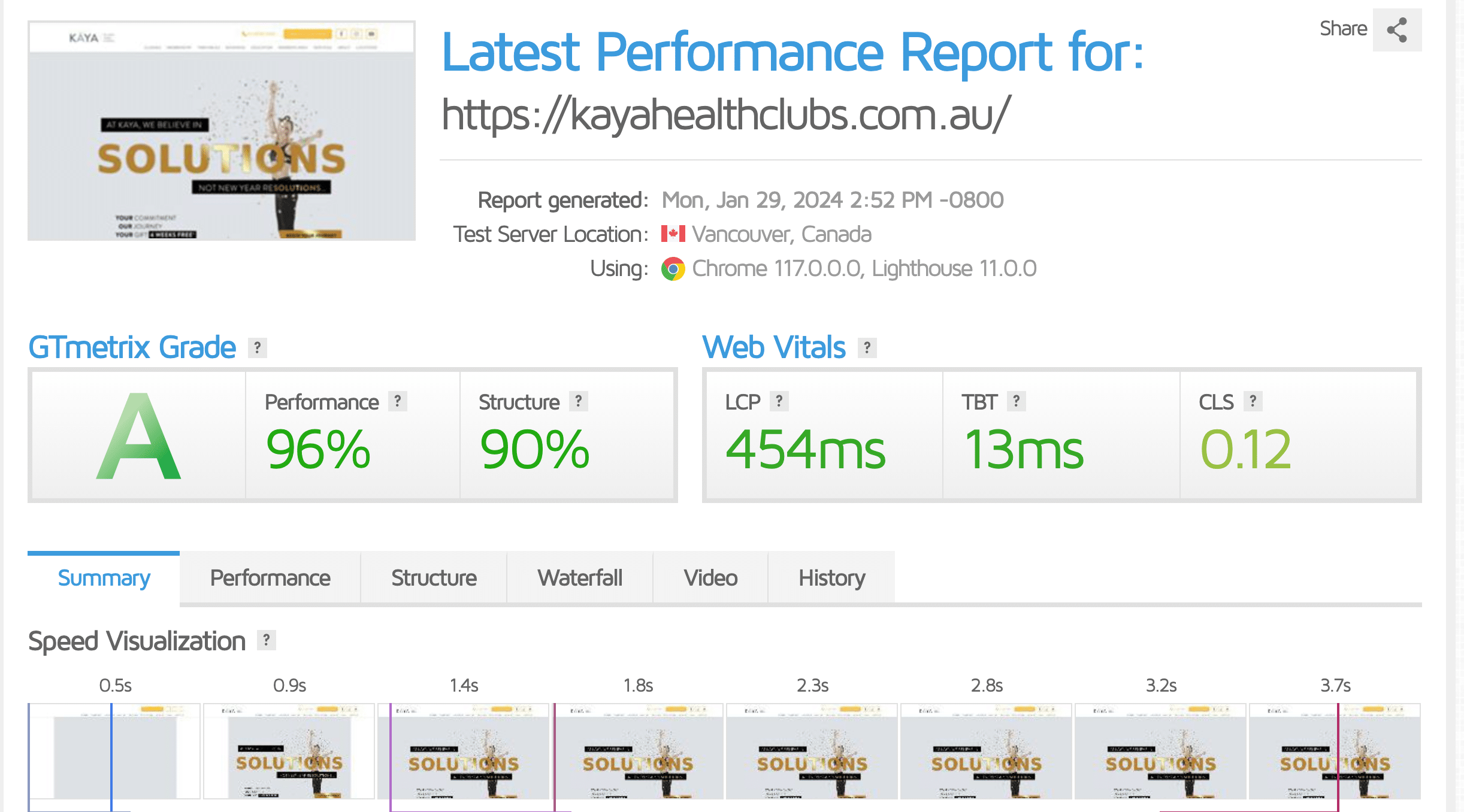Image resolution: width=1464 pixels, height=812 pixels.
Task: Open the History tab view
Action: (x=832, y=578)
